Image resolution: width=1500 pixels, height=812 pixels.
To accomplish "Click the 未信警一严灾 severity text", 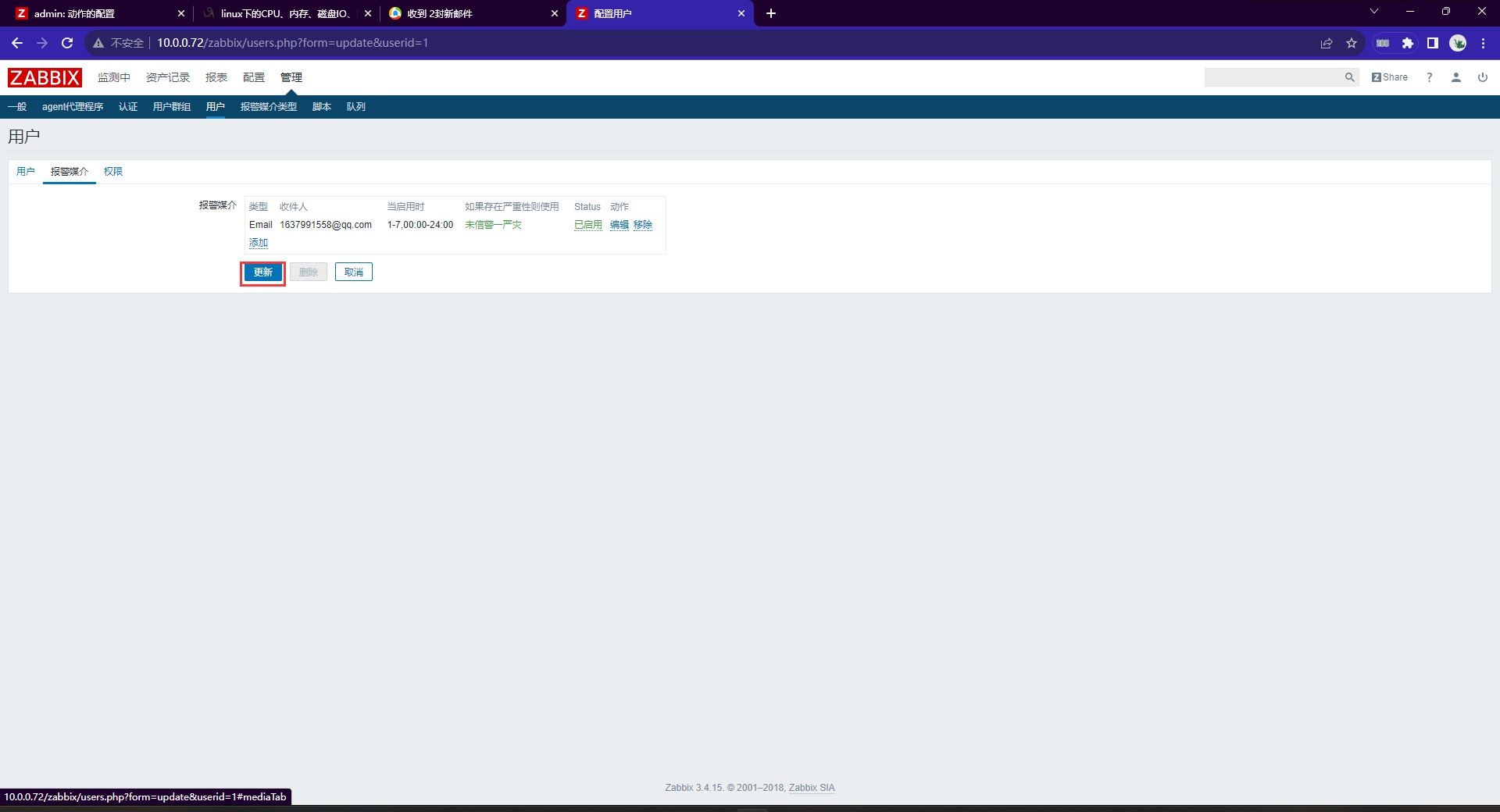I will coord(493,225).
